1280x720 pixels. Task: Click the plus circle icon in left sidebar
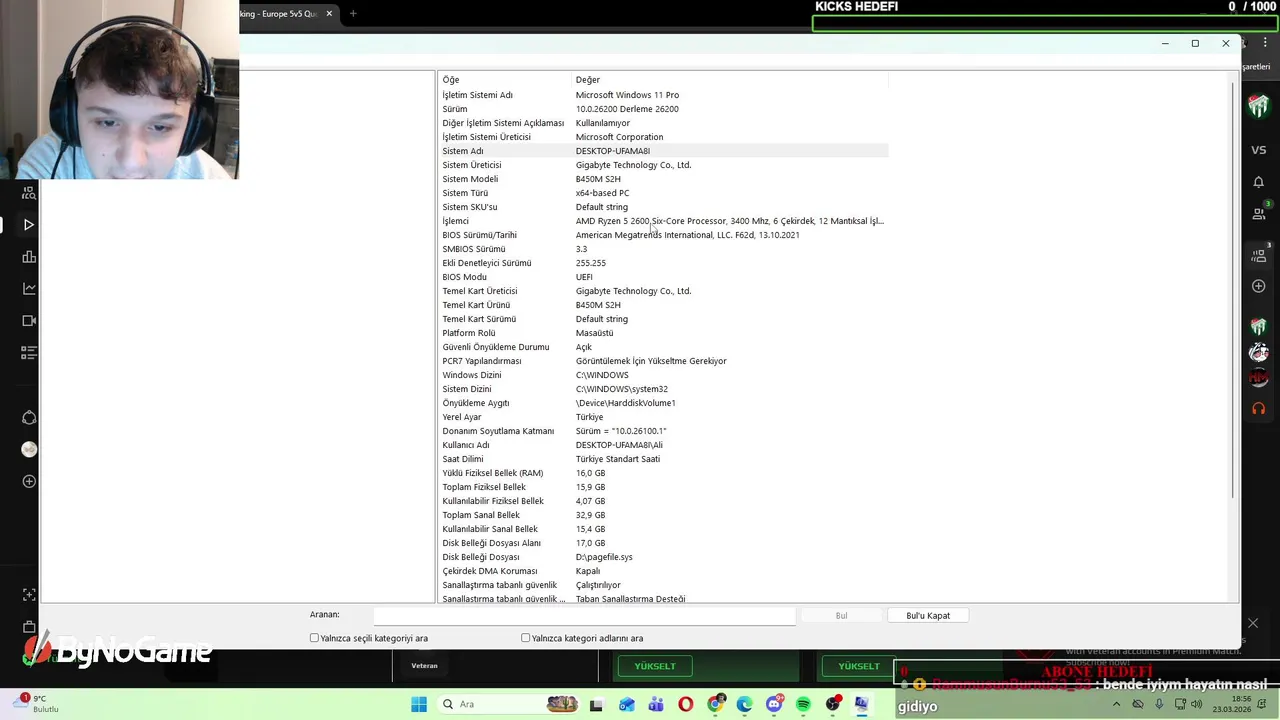coord(29,481)
